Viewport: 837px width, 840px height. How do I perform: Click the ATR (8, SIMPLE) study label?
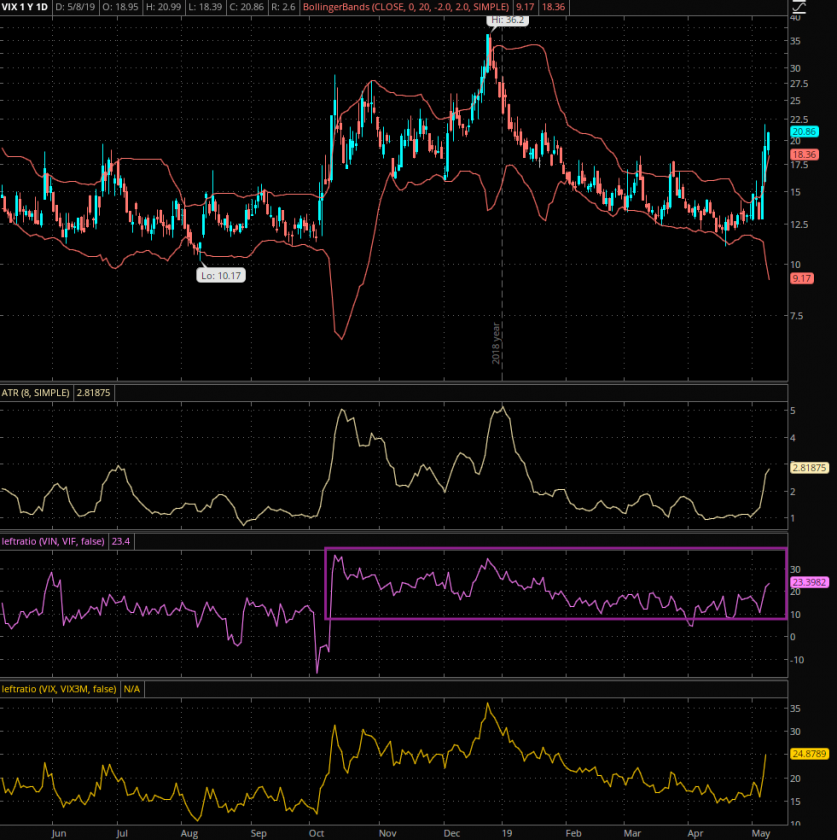(35, 394)
